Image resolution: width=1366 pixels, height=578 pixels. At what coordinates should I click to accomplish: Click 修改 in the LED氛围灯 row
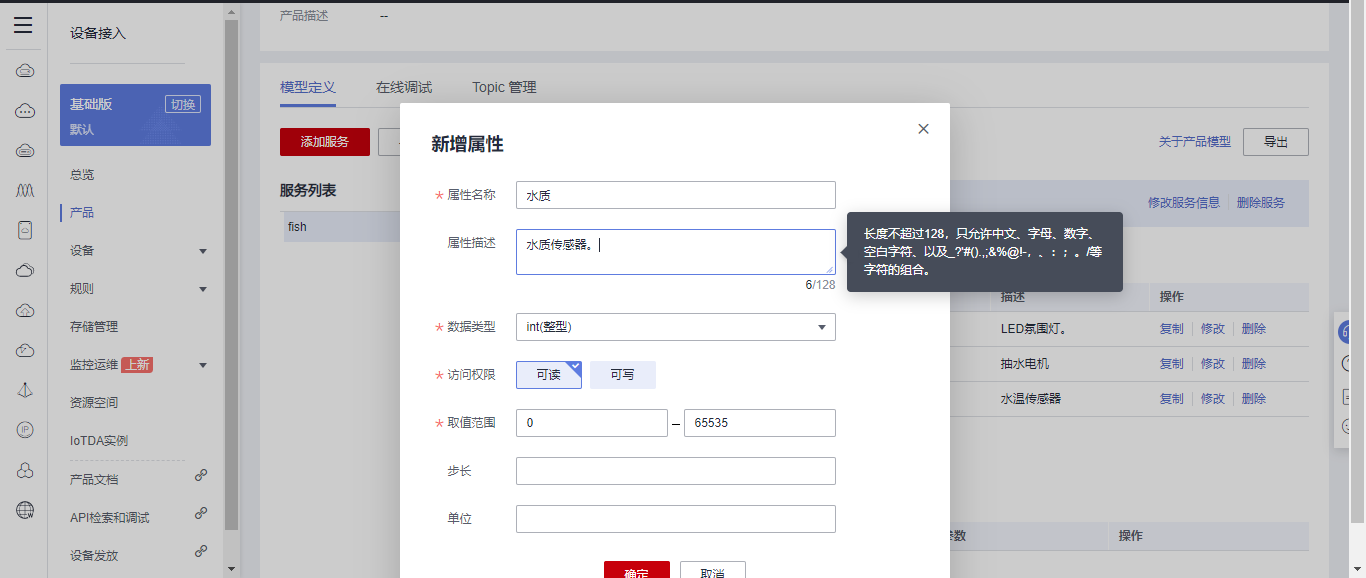1212,329
